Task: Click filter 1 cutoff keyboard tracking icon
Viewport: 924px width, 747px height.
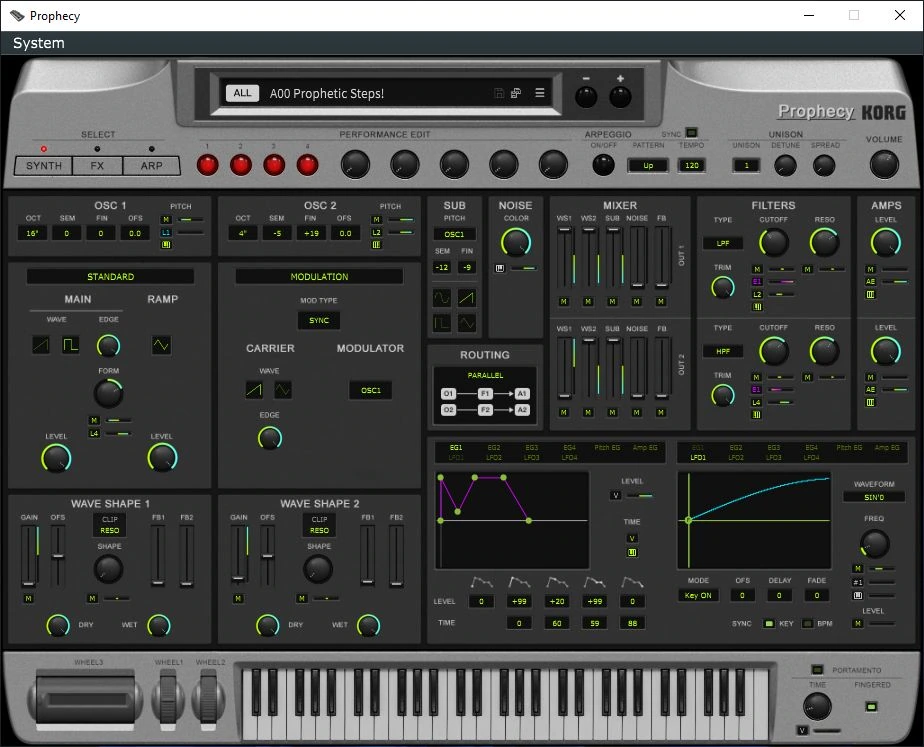Action: [758, 306]
